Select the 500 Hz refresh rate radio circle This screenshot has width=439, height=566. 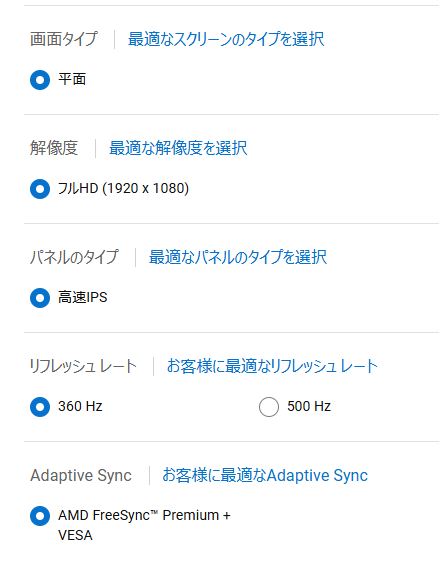tap(269, 407)
